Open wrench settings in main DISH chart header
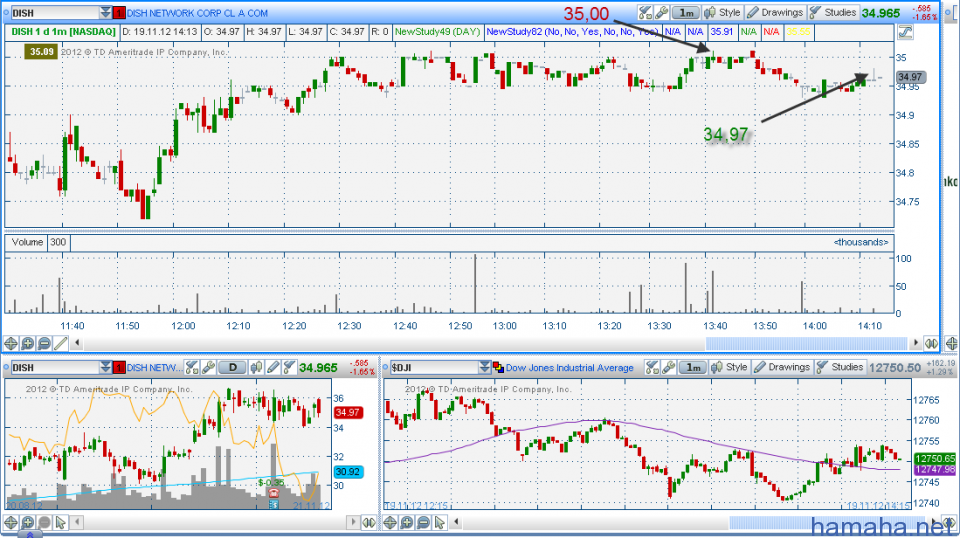This screenshot has height=538, width=960. (x=661, y=12)
